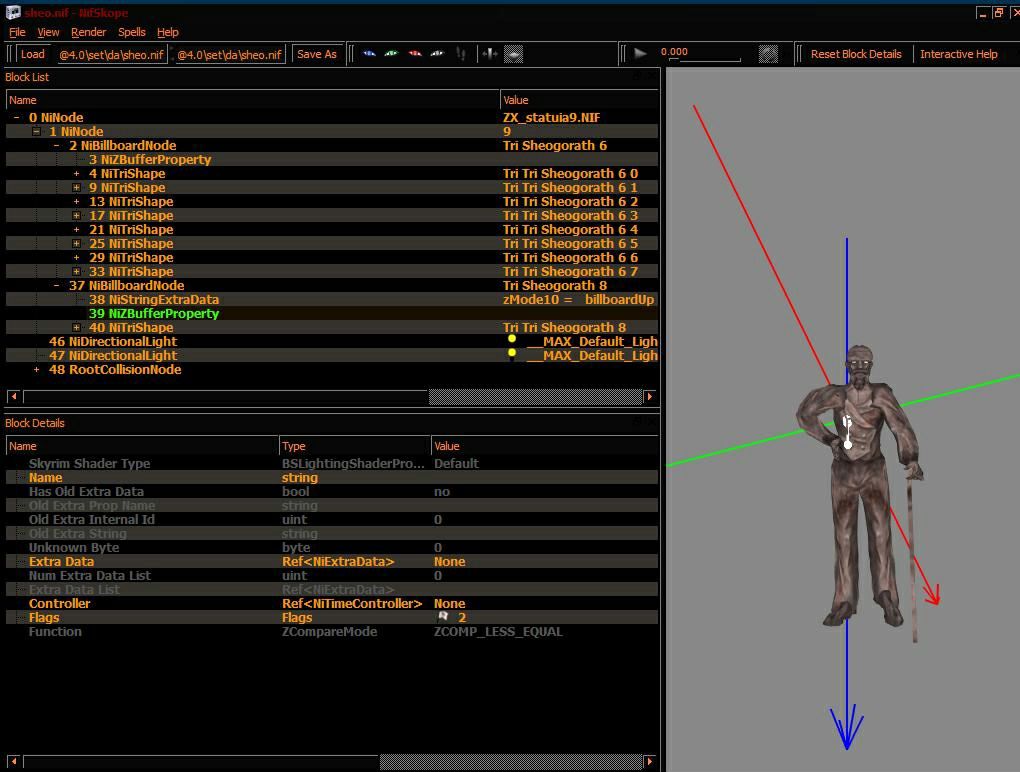Screen dimensions: 1020x772
Task: Click the save file path field
Action: (230, 55)
